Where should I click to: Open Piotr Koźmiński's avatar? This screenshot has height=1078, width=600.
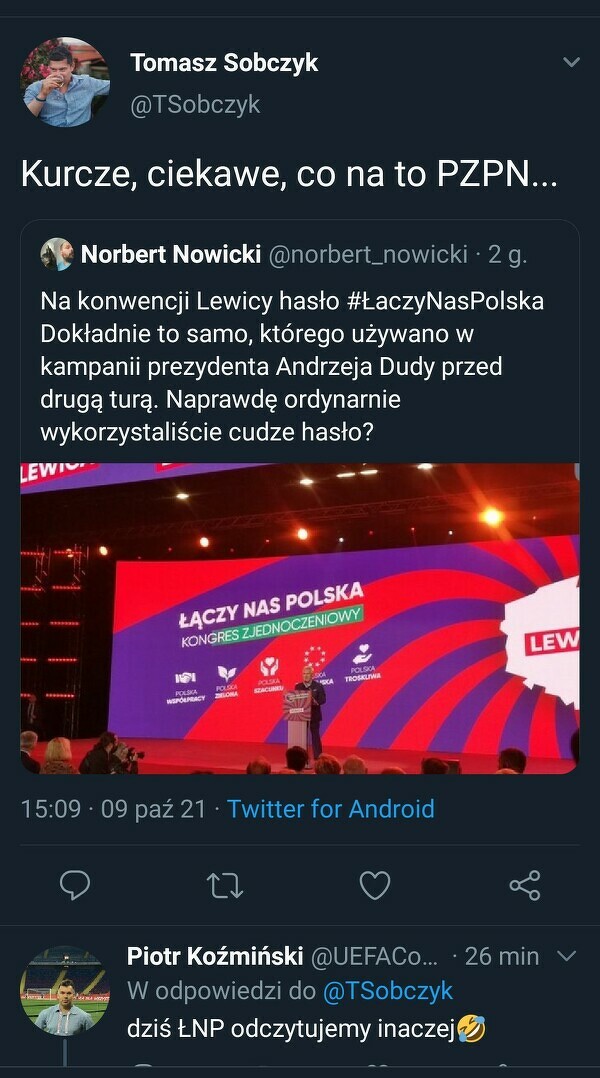(x=65, y=991)
